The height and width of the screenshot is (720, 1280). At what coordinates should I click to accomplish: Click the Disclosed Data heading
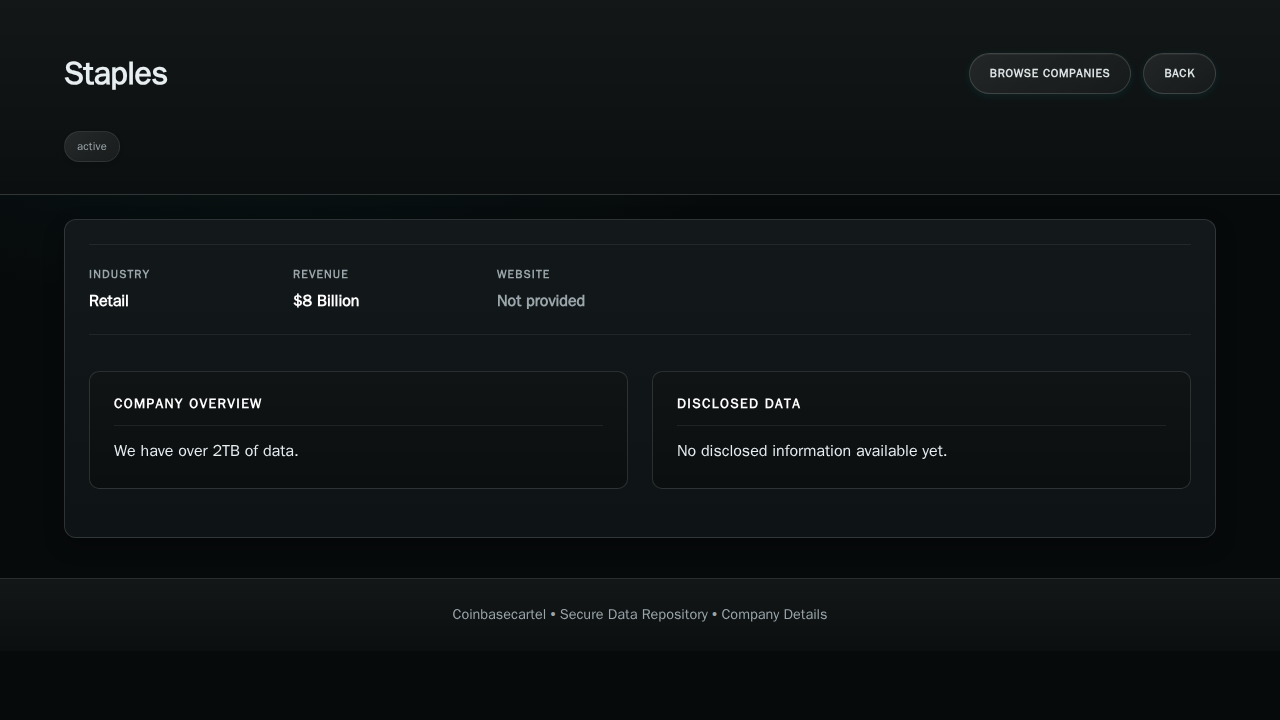tap(738, 404)
